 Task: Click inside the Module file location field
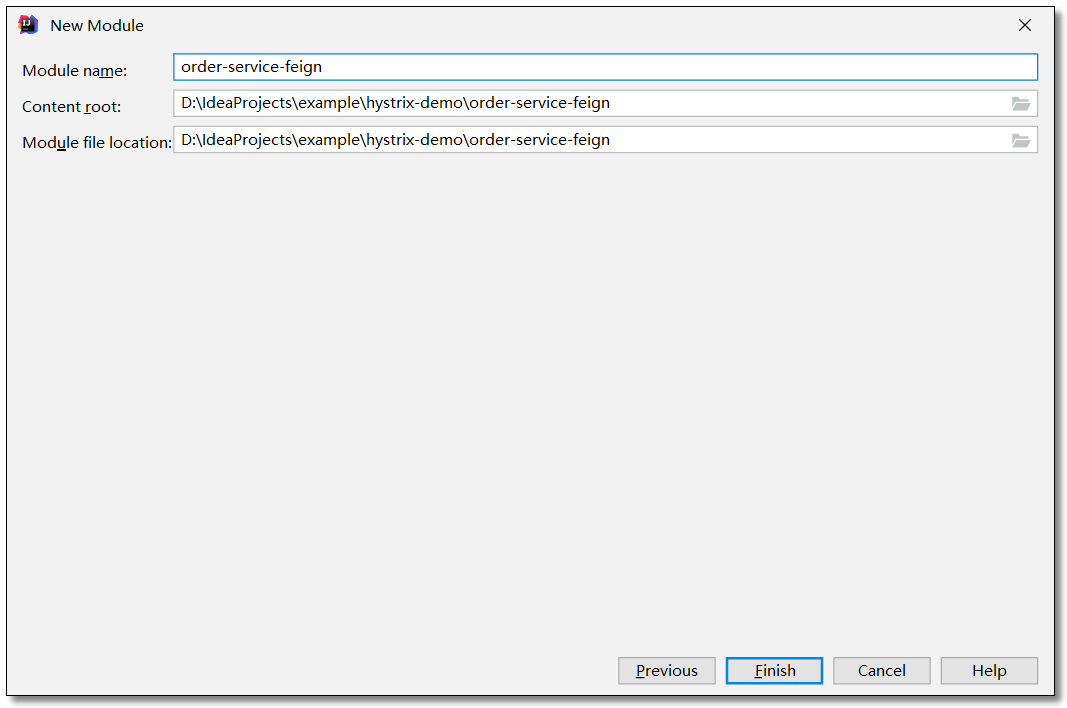click(x=592, y=140)
